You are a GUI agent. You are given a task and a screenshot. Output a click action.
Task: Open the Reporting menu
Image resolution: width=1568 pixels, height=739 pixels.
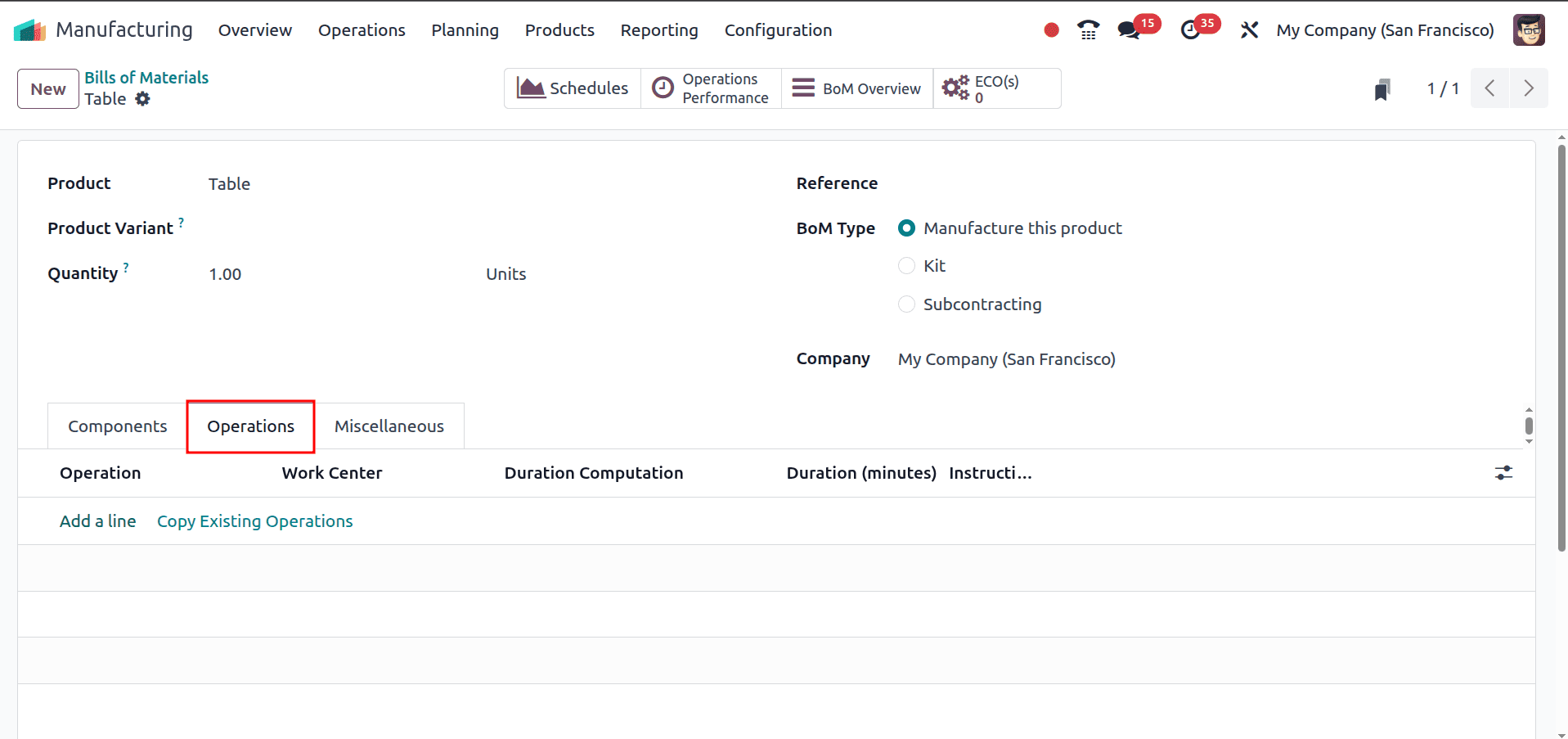tap(658, 29)
